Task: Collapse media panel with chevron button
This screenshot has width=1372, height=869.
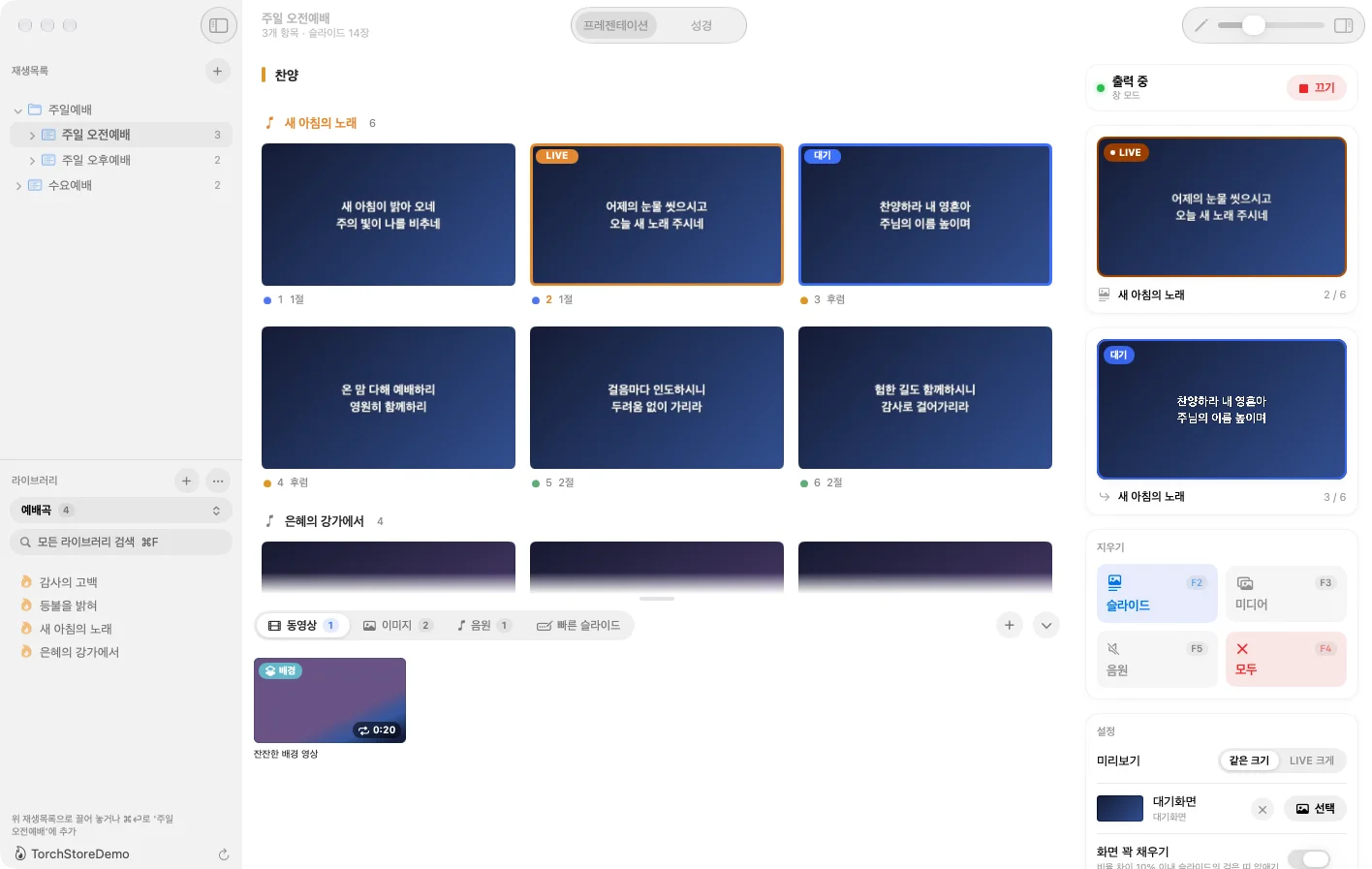Action: click(x=1046, y=625)
